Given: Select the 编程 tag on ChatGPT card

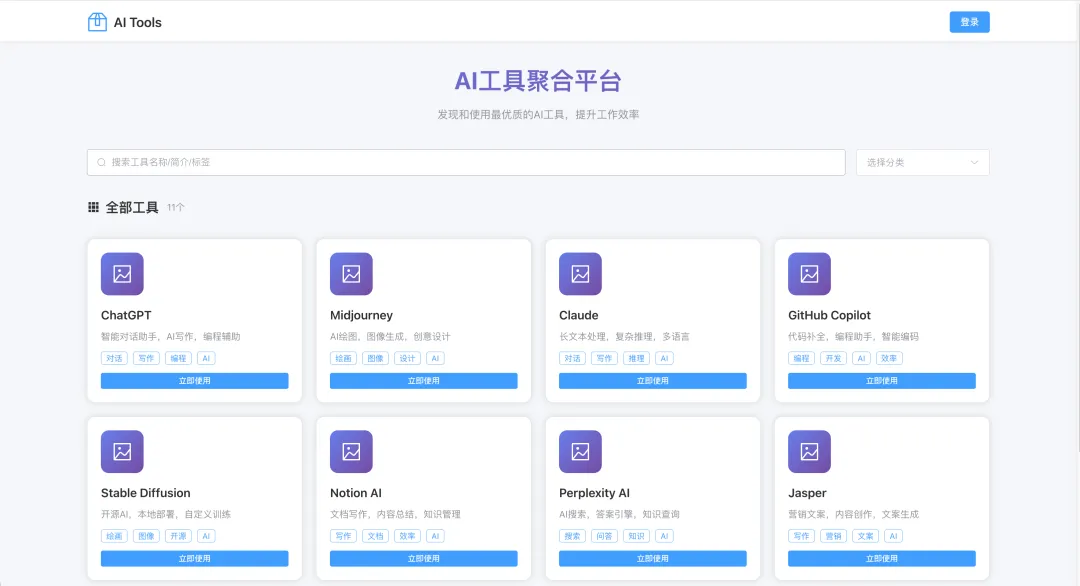Looking at the screenshot, I should (x=178, y=358).
